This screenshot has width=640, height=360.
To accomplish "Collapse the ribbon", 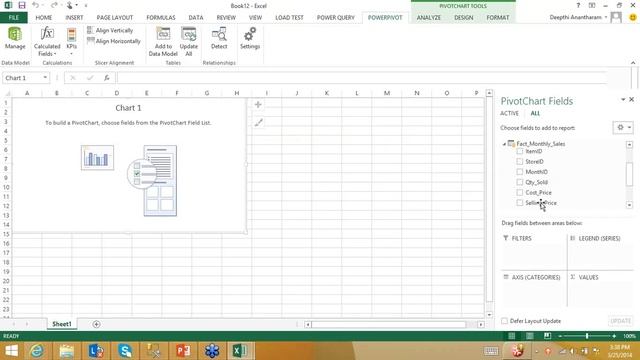I will click(x=633, y=63).
